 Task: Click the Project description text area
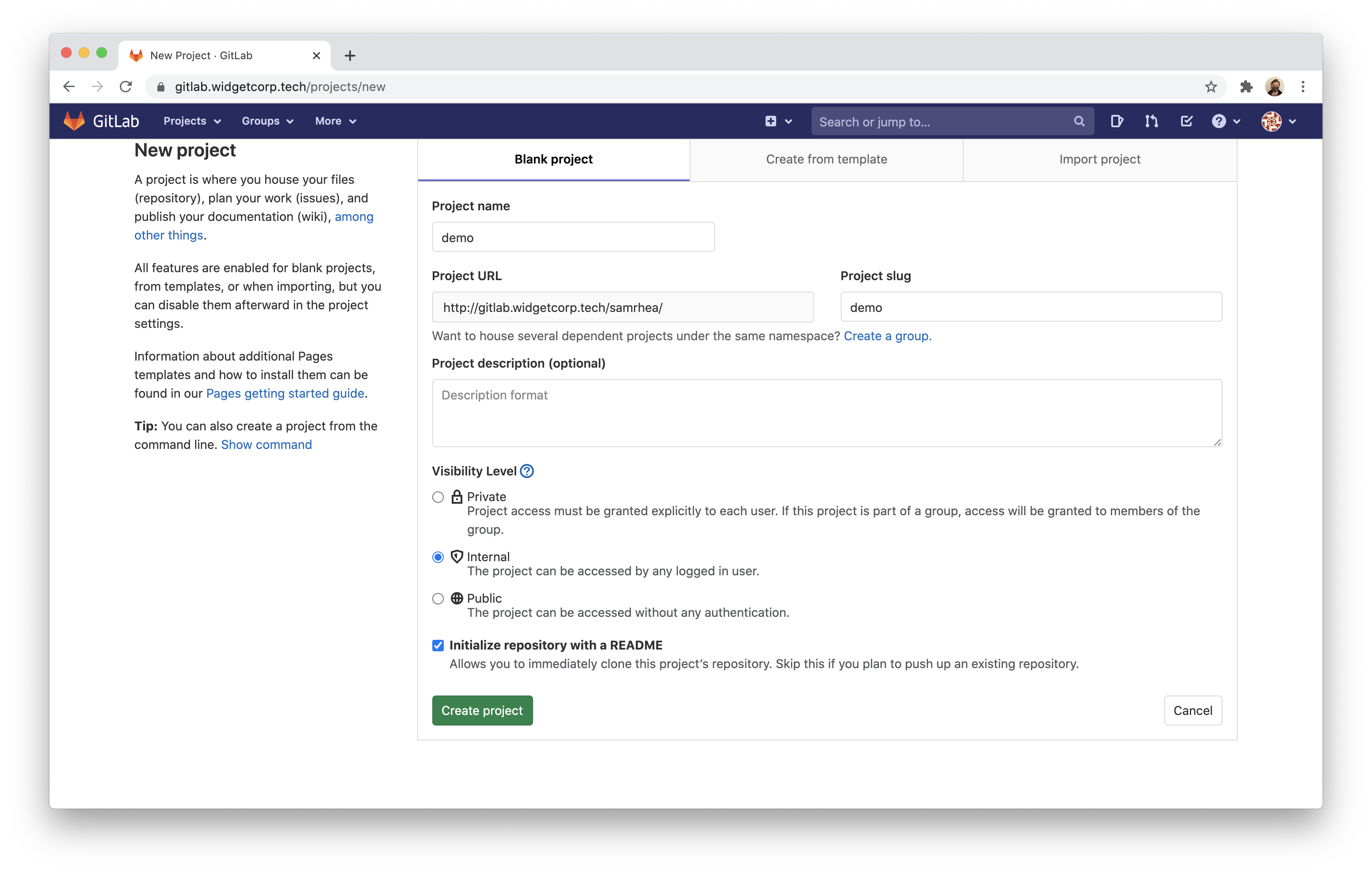826,413
